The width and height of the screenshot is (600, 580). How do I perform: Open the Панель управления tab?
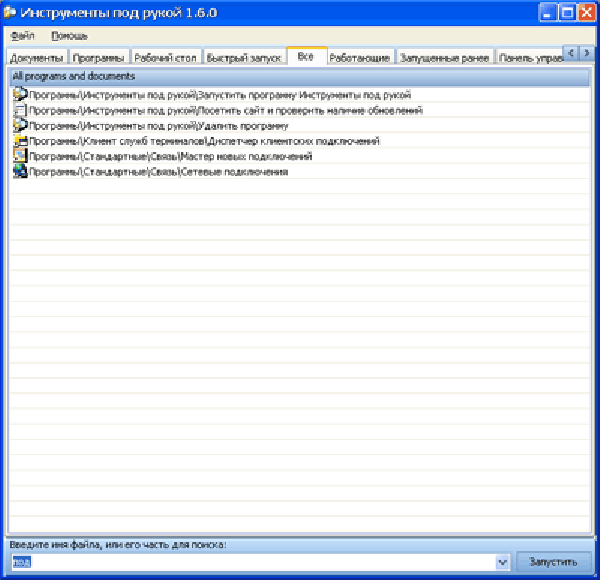pyautogui.click(x=530, y=58)
